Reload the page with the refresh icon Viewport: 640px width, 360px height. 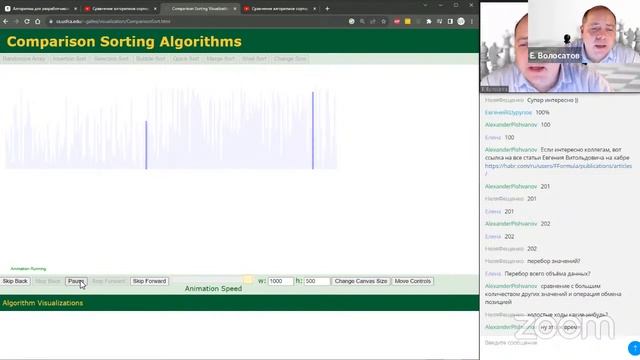click(x=27, y=21)
